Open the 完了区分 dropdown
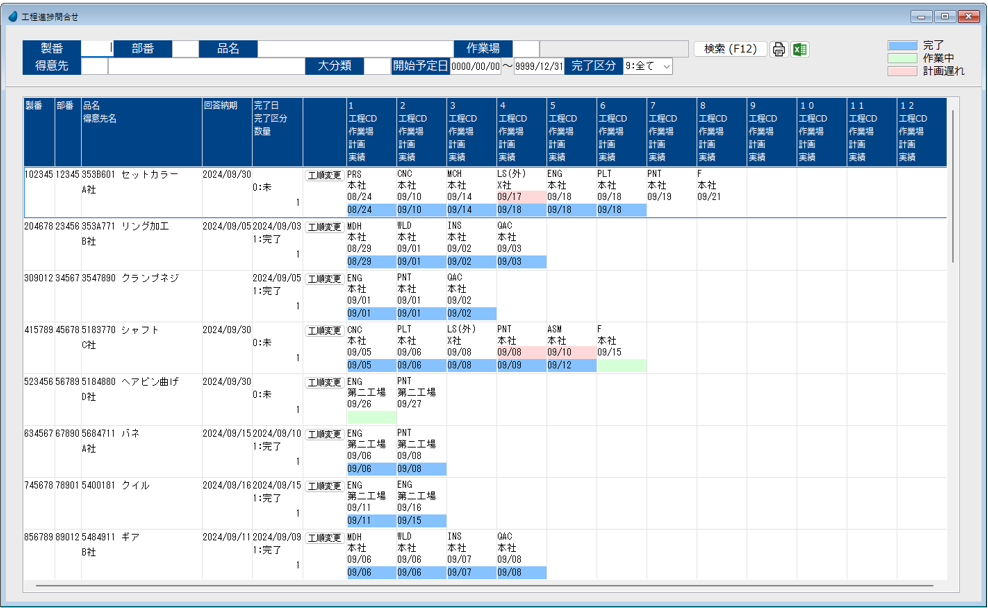The width and height of the screenshot is (988, 608). (647, 67)
